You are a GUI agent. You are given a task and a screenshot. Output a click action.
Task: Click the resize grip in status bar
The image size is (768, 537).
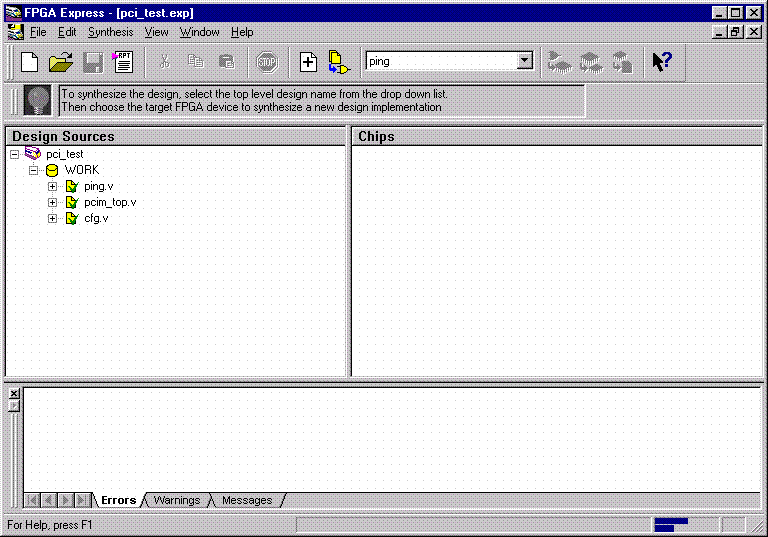click(x=757, y=526)
